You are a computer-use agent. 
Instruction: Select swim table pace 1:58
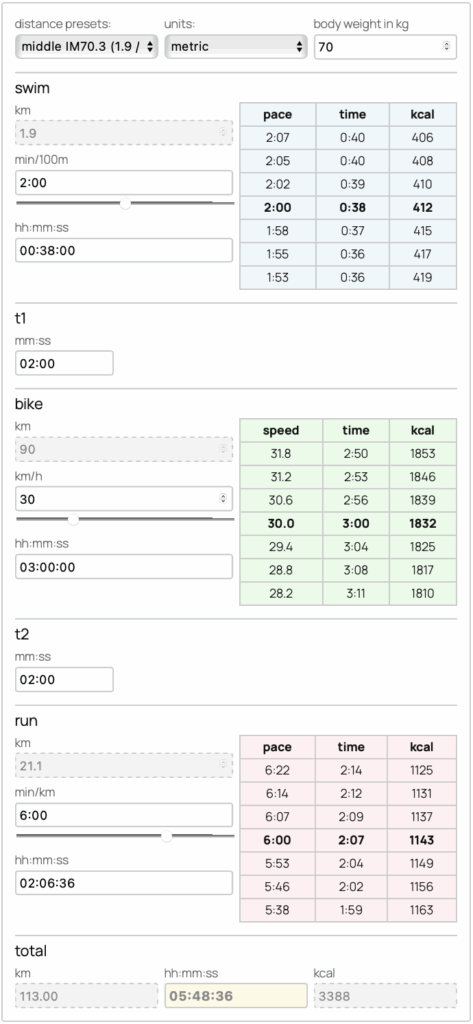[x=278, y=231]
